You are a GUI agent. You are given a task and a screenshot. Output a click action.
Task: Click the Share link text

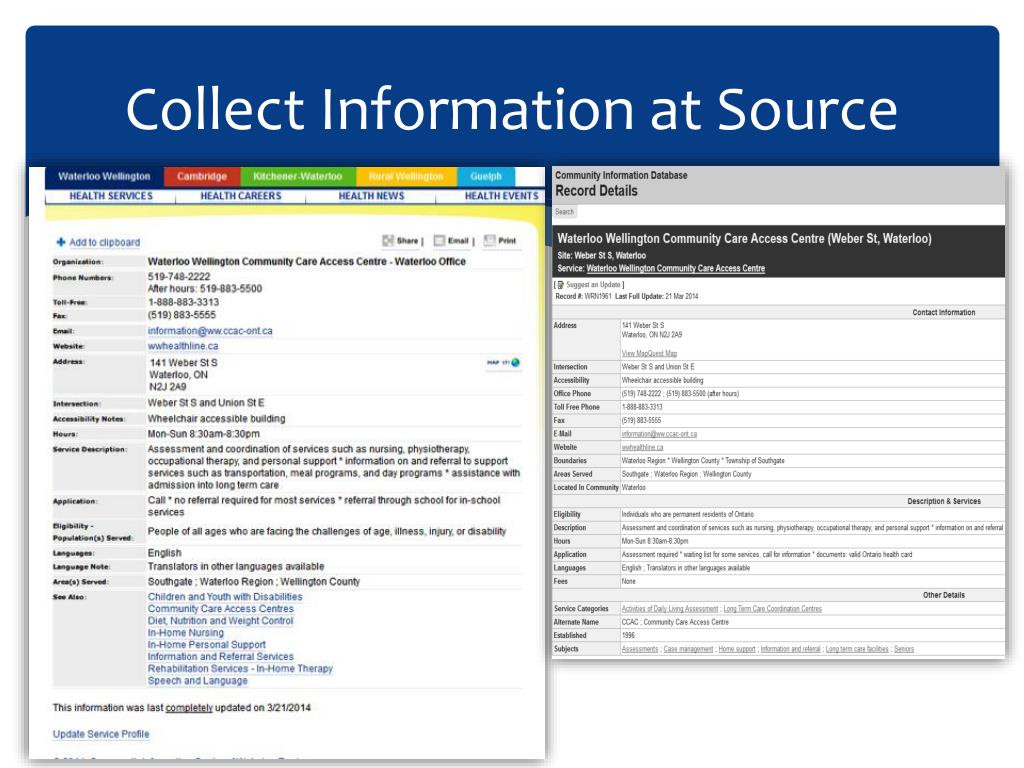point(408,241)
